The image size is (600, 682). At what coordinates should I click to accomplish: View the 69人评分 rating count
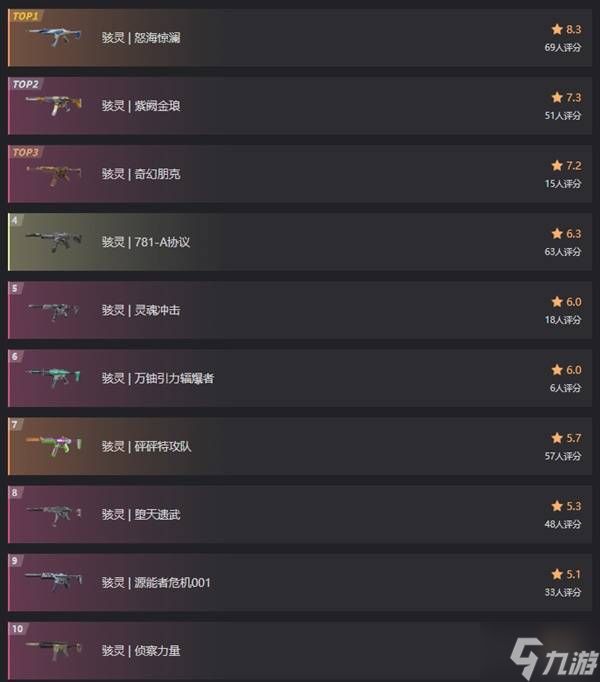point(563,47)
